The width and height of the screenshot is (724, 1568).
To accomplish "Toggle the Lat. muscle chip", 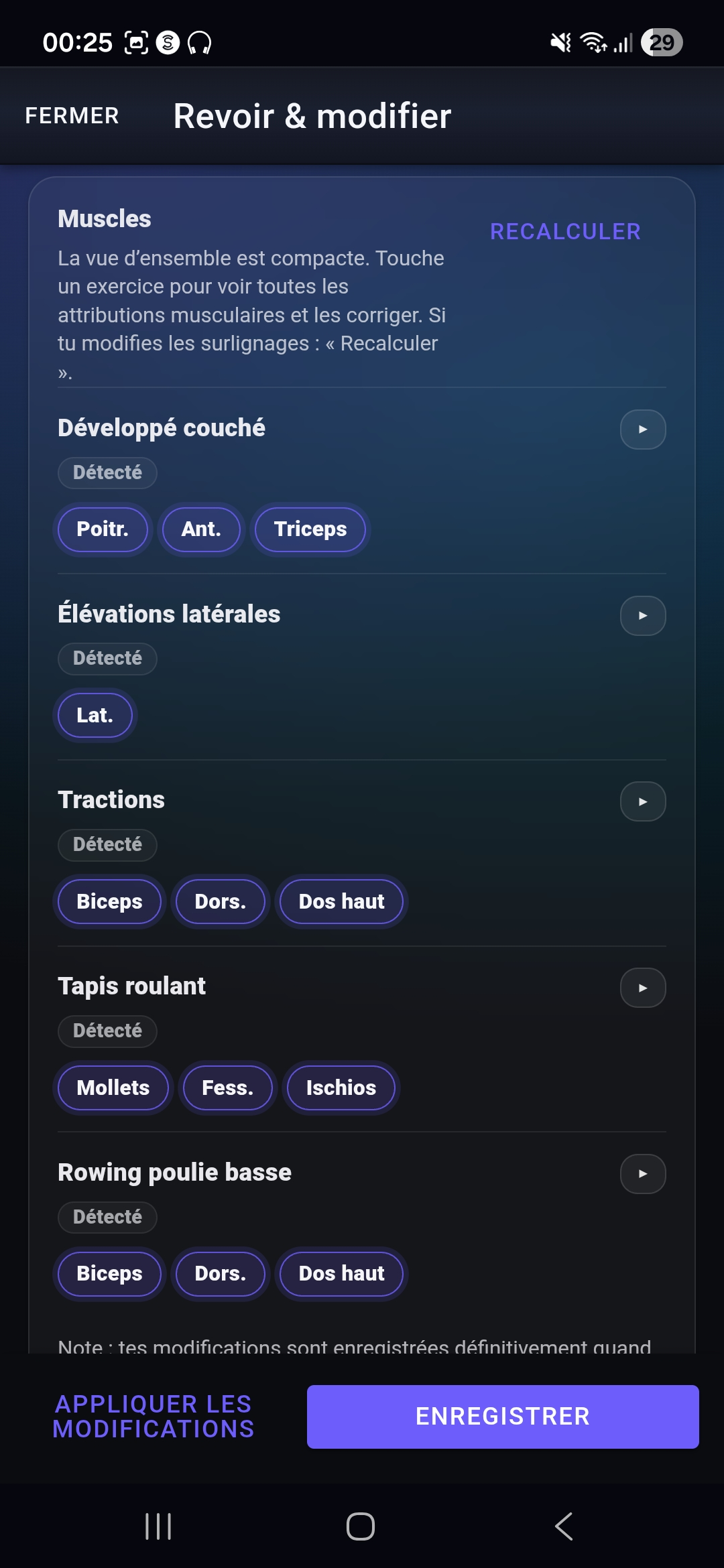I will pos(95,716).
